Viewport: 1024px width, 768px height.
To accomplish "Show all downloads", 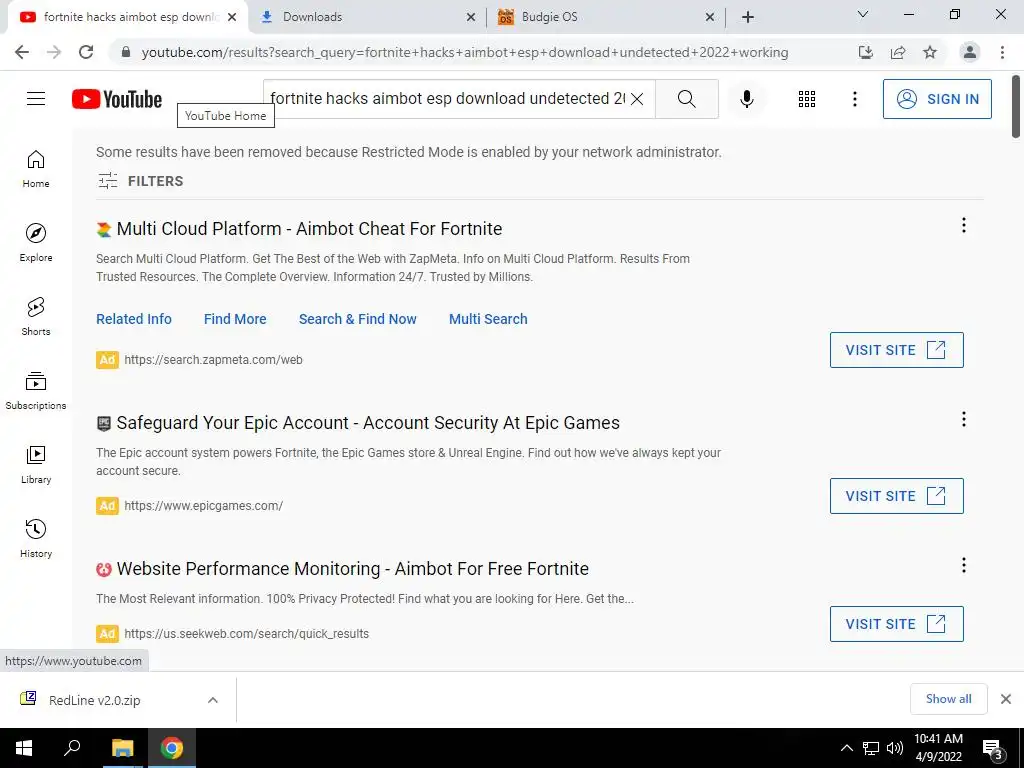I will (x=948, y=699).
